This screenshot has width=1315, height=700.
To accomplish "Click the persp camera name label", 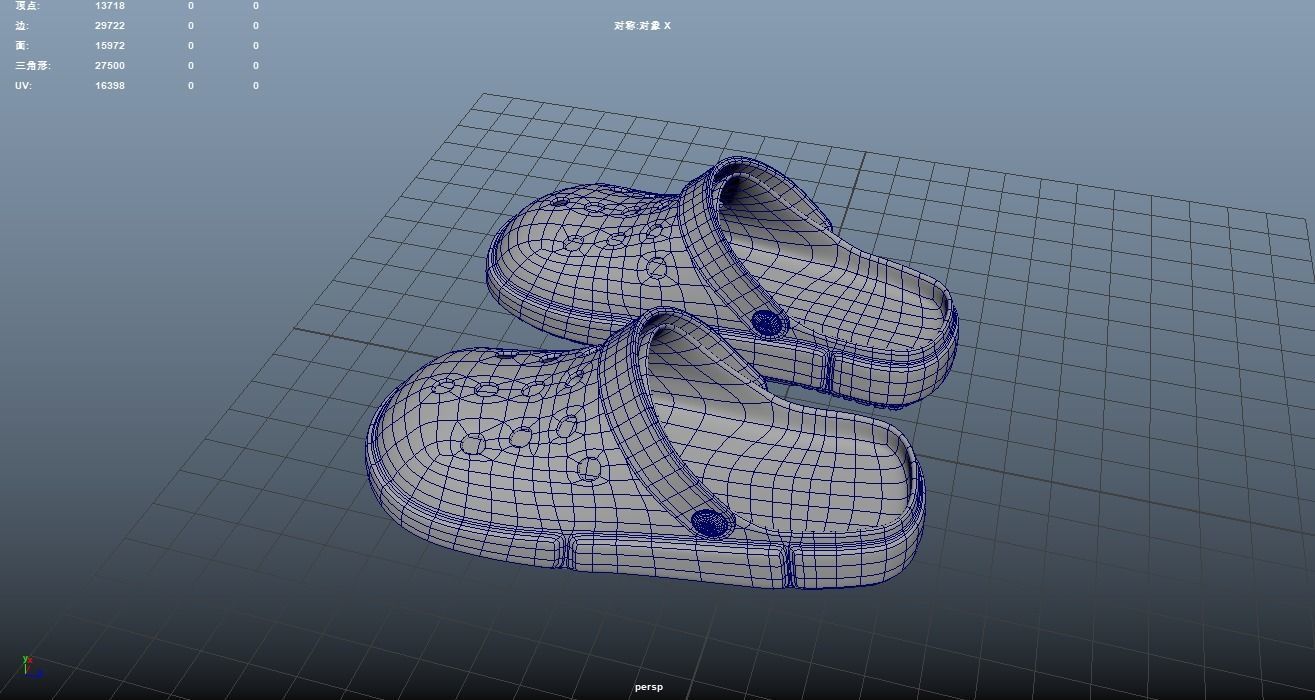I will pos(648,687).
